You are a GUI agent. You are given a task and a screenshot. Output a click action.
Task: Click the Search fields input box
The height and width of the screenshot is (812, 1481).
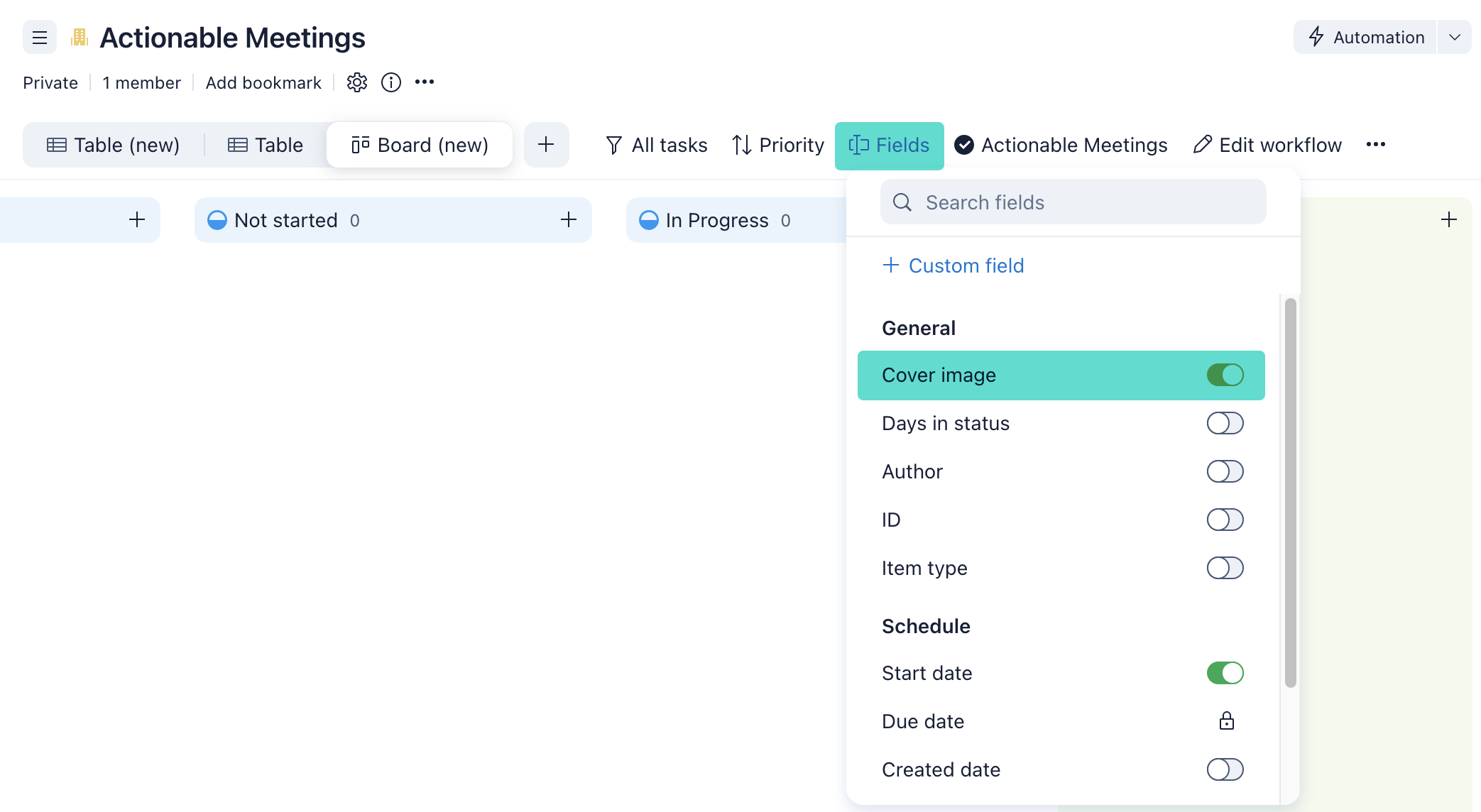[1073, 202]
